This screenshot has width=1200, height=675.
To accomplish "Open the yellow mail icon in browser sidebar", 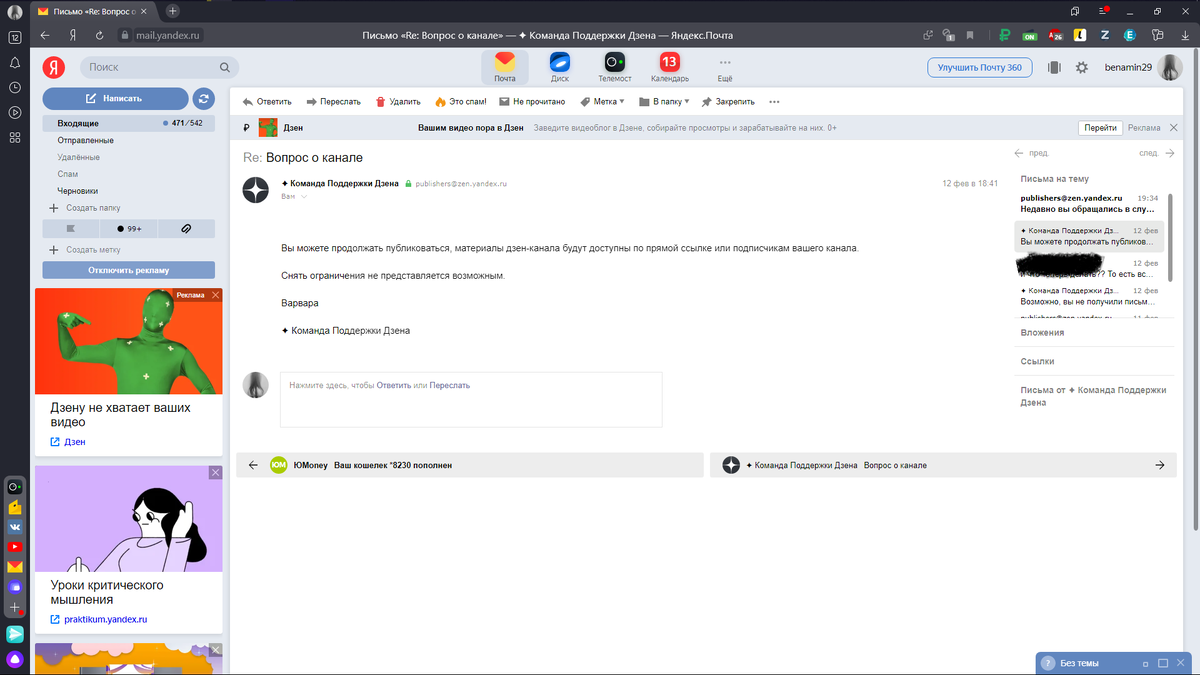I will [15, 567].
